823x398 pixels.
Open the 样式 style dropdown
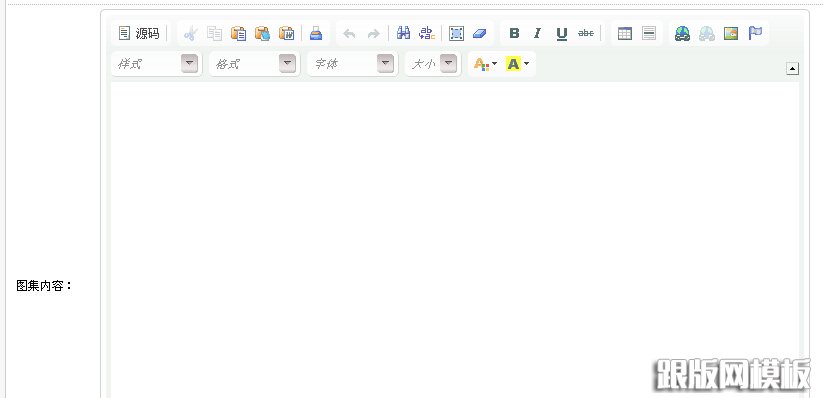coord(156,64)
